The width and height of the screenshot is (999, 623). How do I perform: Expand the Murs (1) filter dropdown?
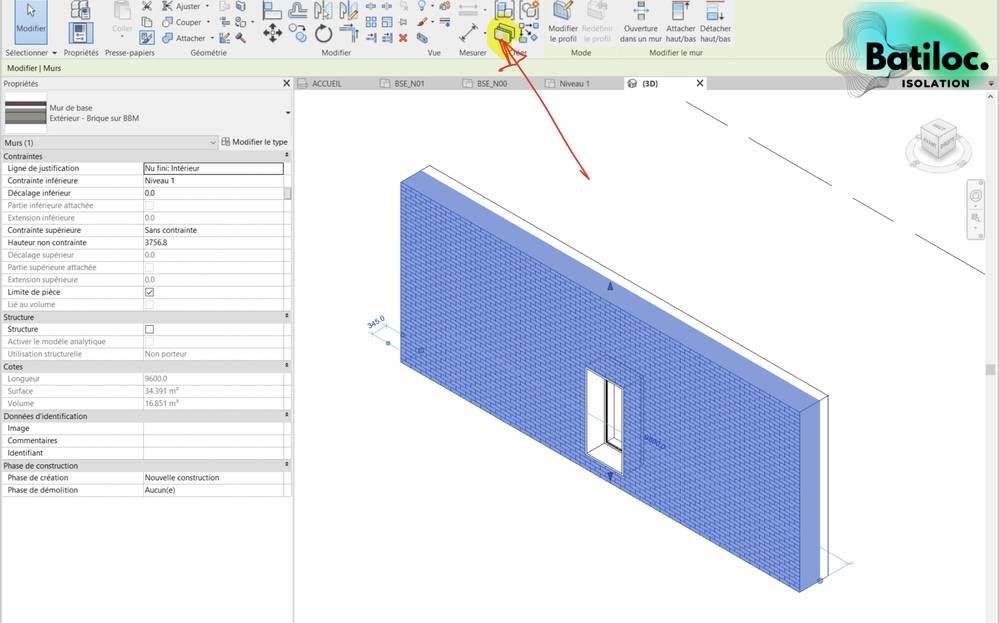(213, 143)
